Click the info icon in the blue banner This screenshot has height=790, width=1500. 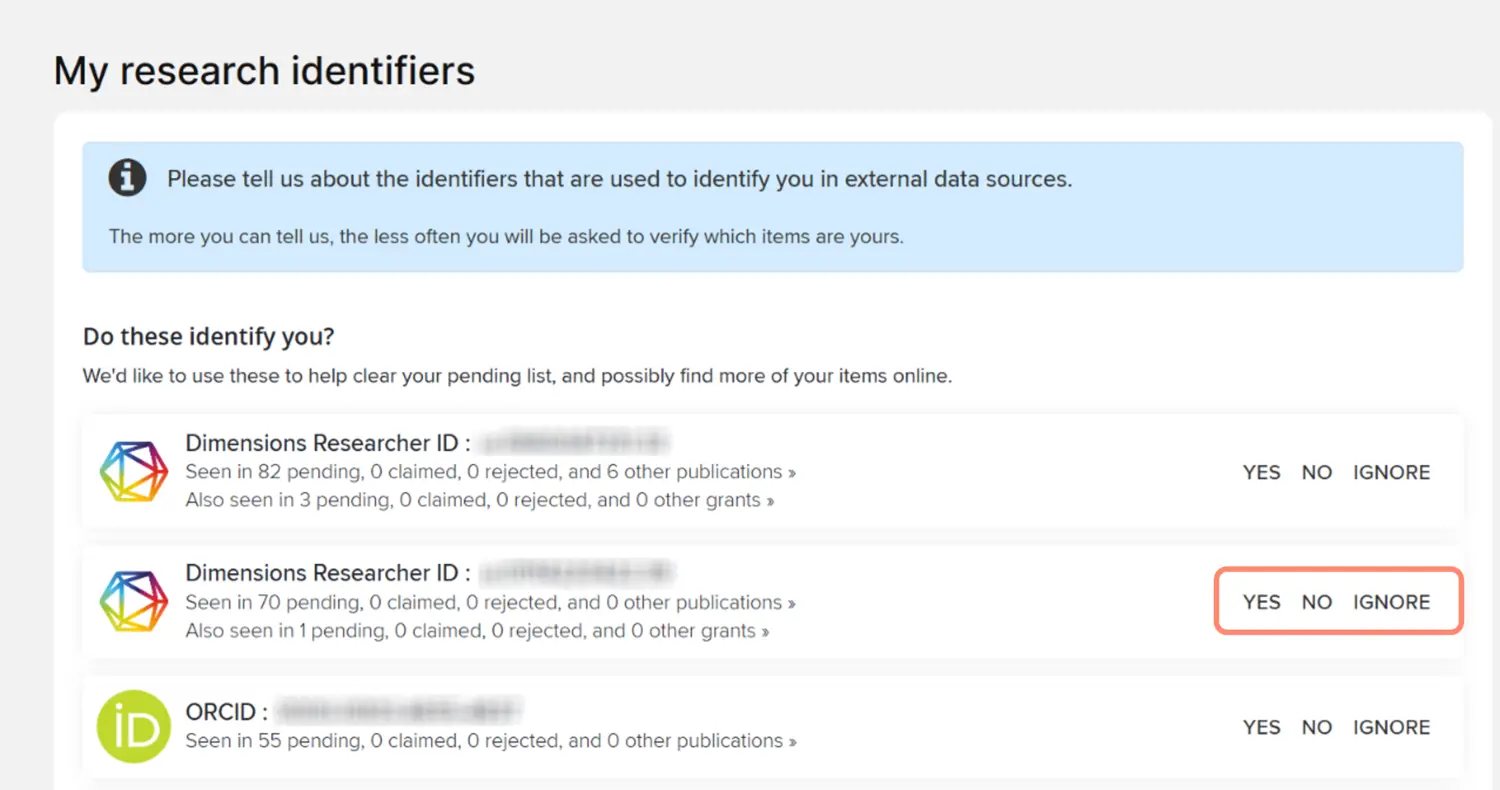(x=129, y=177)
